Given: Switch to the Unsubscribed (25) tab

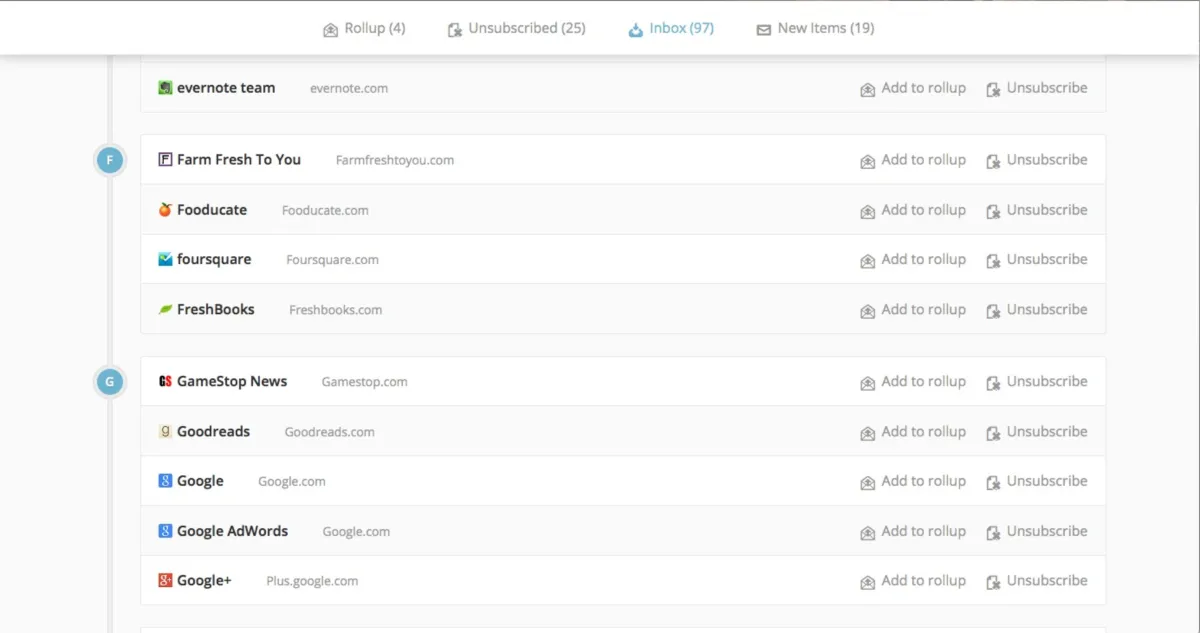Looking at the screenshot, I should click(x=516, y=29).
